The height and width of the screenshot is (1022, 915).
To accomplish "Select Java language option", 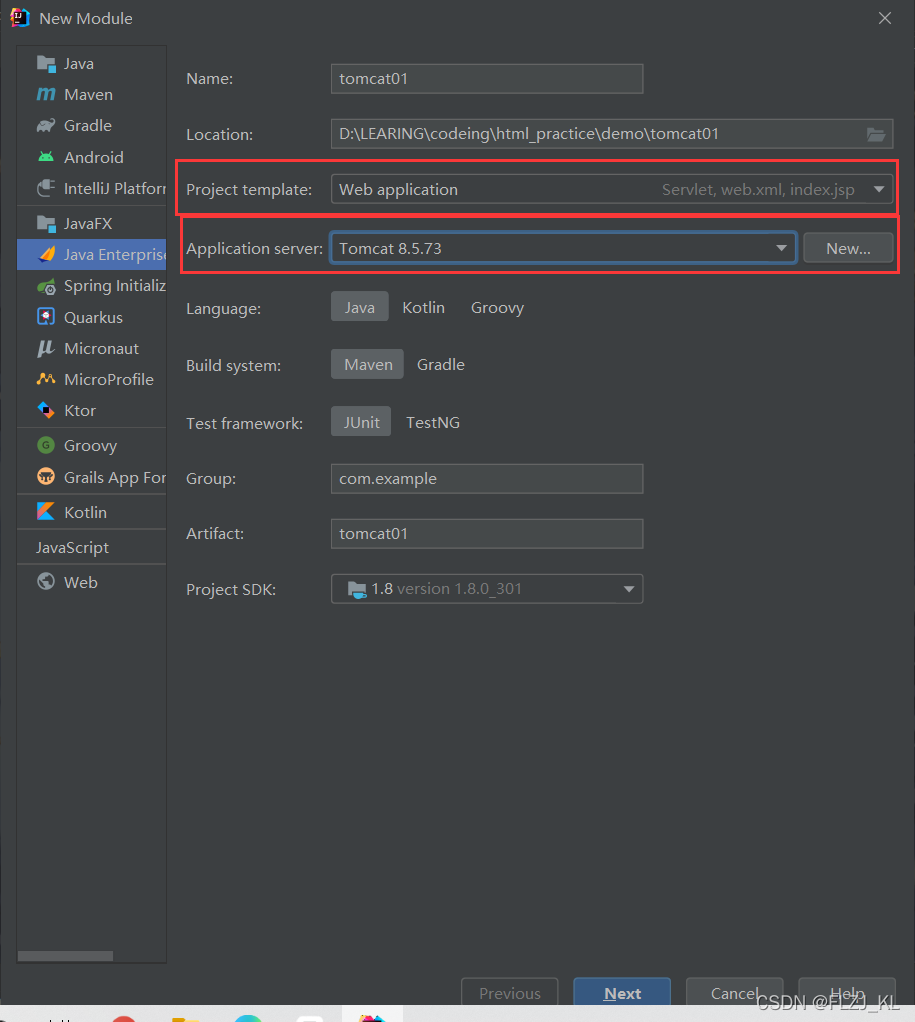I will click(x=360, y=307).
